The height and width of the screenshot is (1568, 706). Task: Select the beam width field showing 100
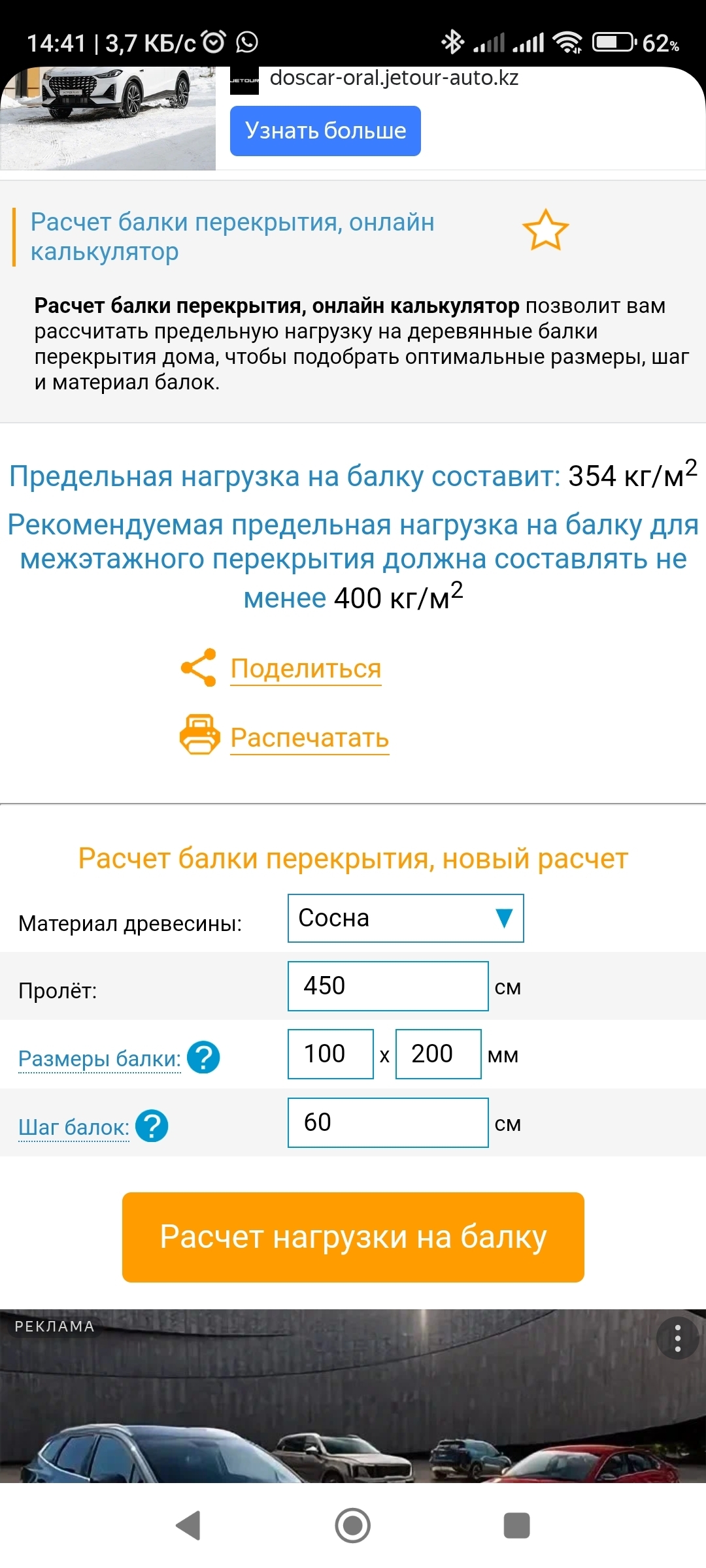tap(330, 1054)
